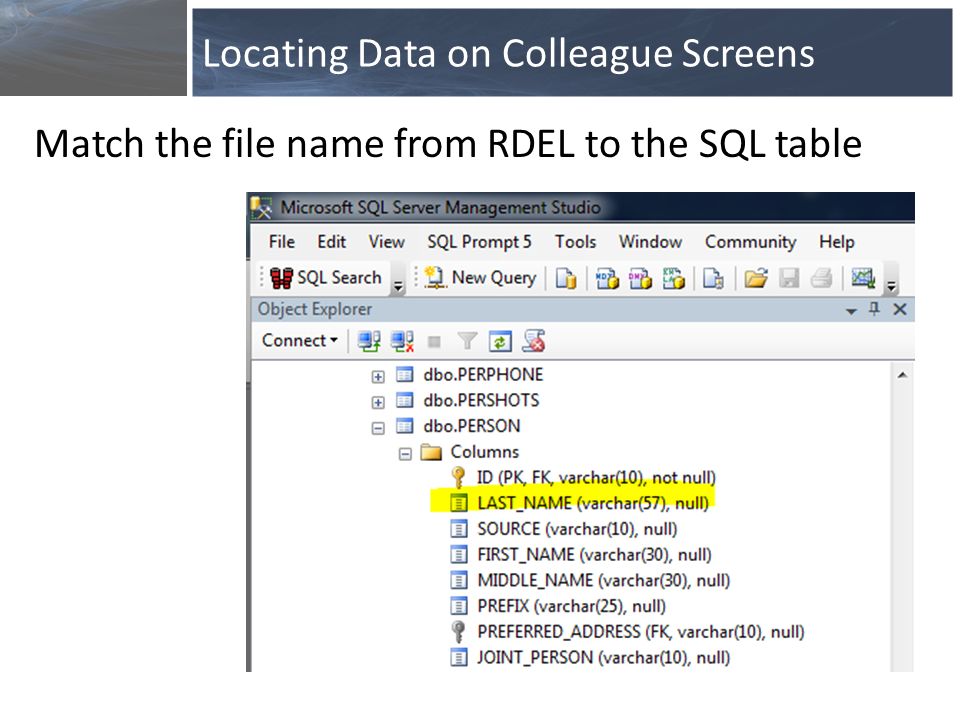Select the FIRST_NAME column
Image resolution: width=960 pixels, height=720 pixels.
594,555
